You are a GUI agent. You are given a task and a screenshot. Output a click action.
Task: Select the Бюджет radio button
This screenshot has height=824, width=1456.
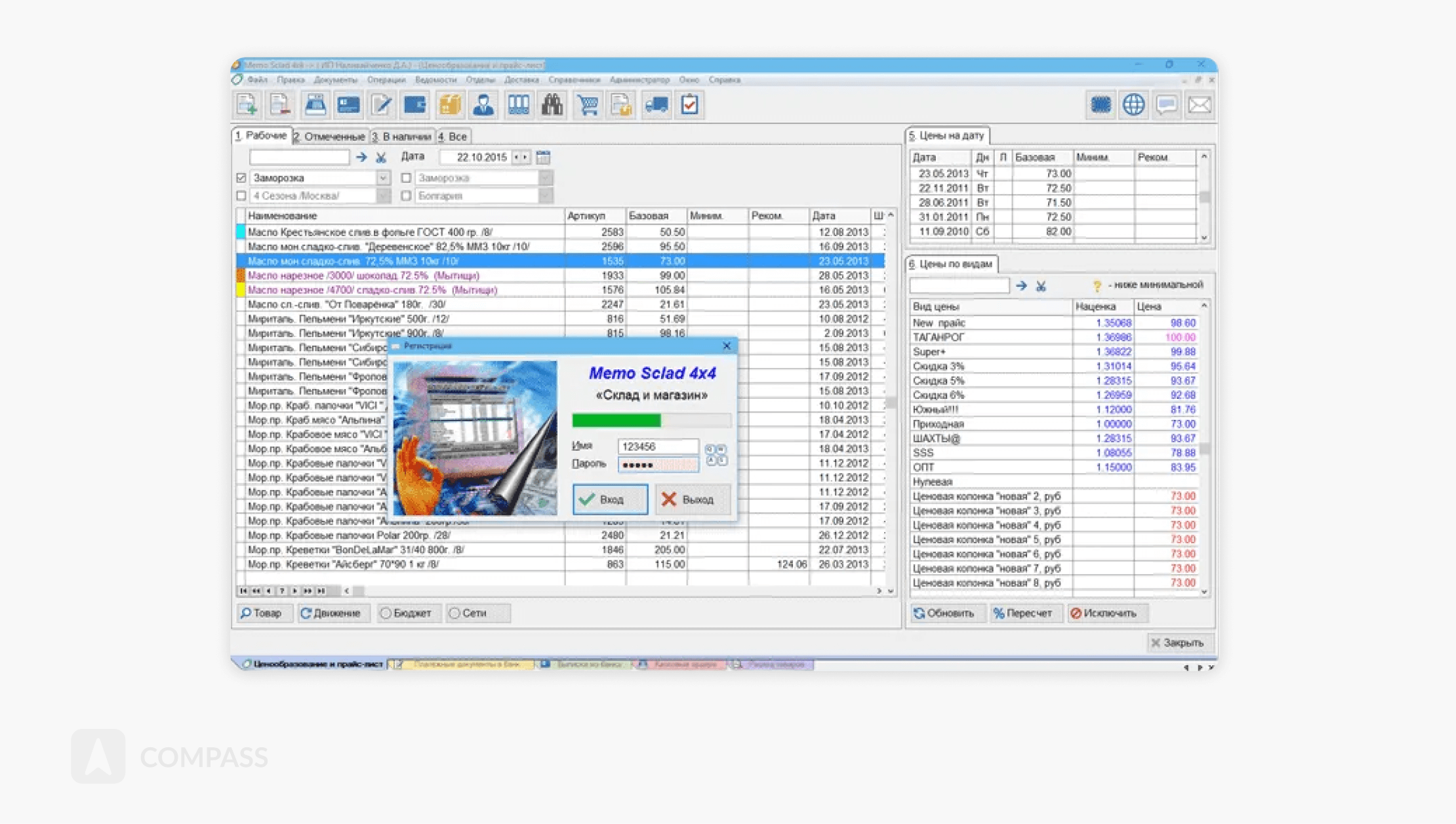tap(386, 613)
